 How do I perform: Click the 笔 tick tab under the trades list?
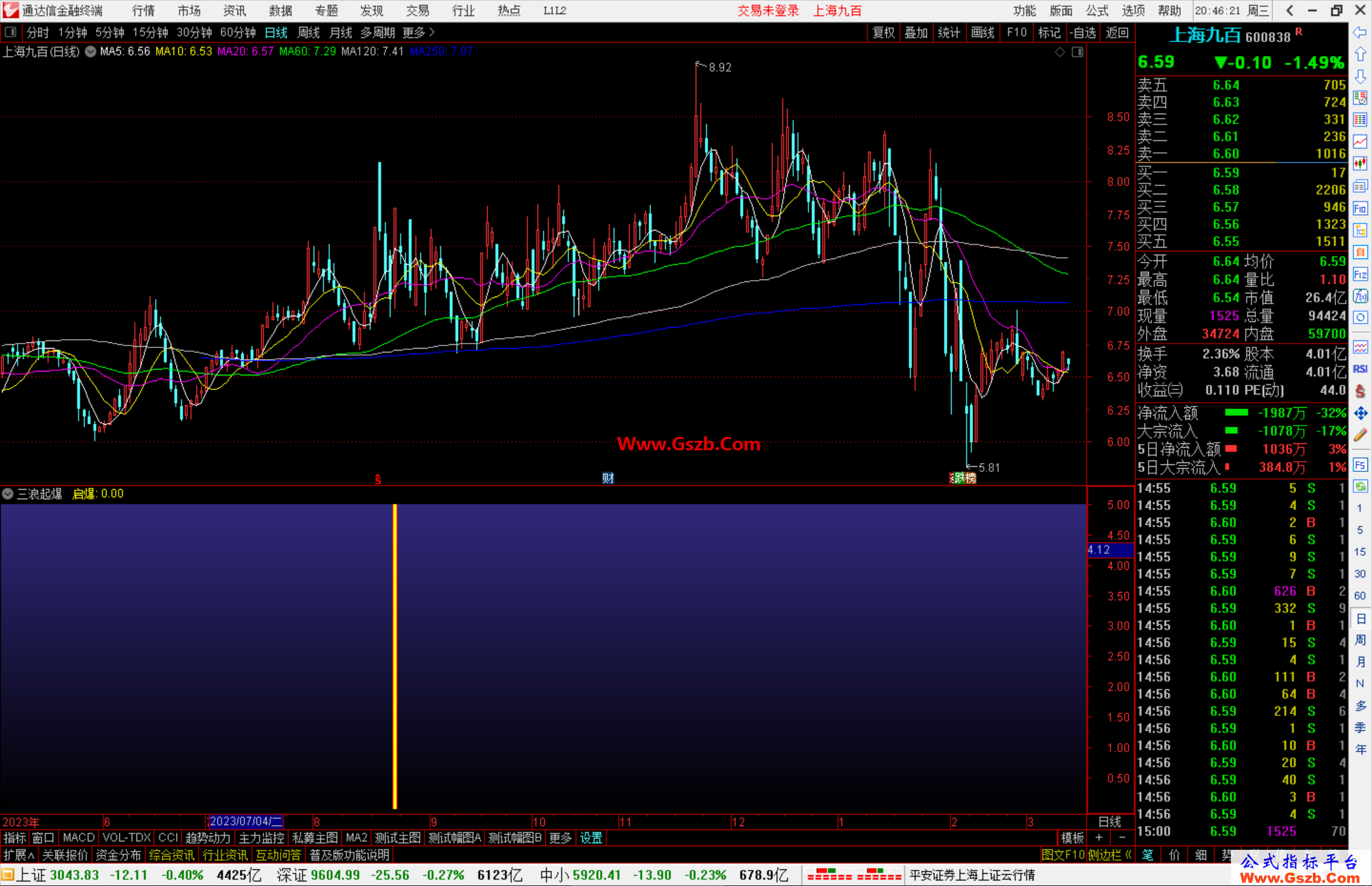1148,855
